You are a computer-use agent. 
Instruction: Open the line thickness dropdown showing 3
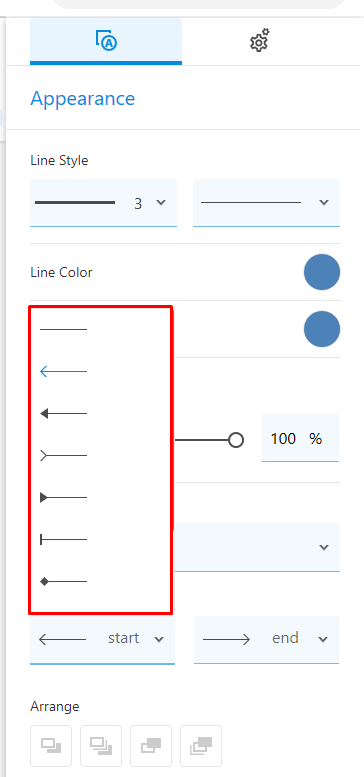tap(104, 203)
